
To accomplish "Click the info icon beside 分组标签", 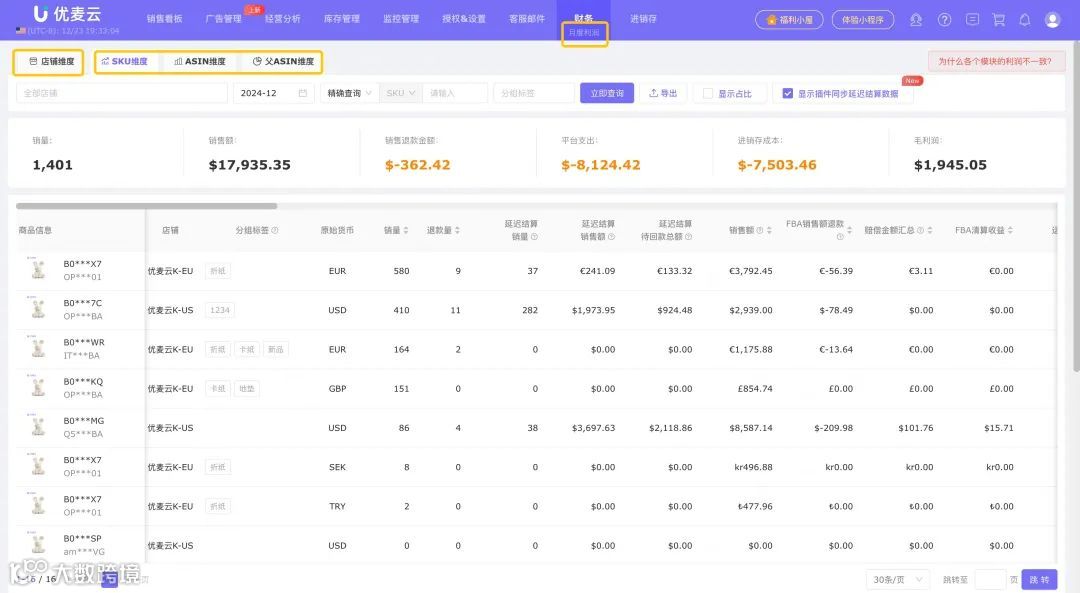I will pyautogui.click(x=275, y=230).
